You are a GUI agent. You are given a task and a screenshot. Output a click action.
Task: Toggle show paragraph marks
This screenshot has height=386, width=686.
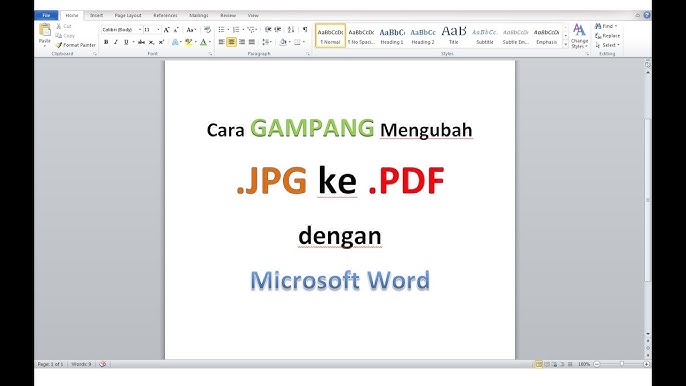pos(304,30)
